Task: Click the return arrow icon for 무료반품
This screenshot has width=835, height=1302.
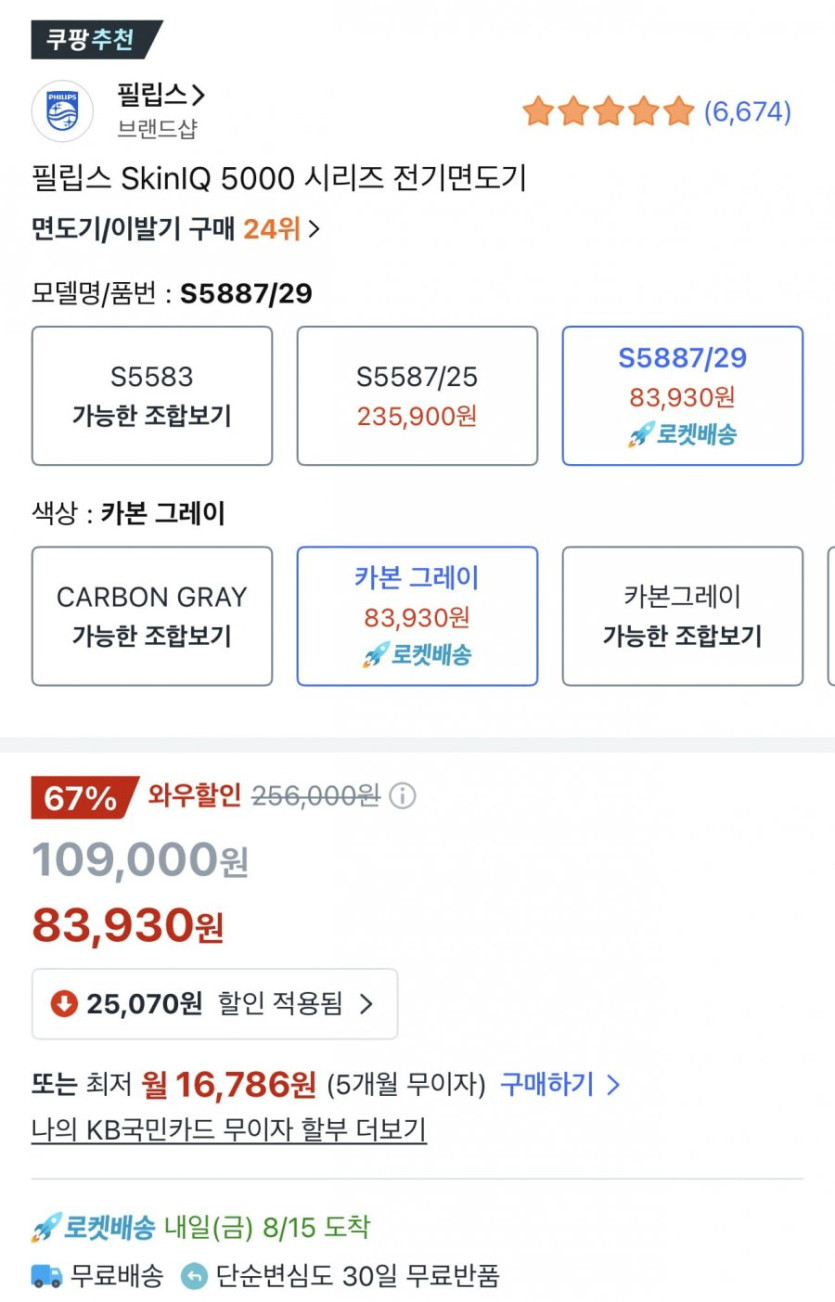Action: (195, 1276)
